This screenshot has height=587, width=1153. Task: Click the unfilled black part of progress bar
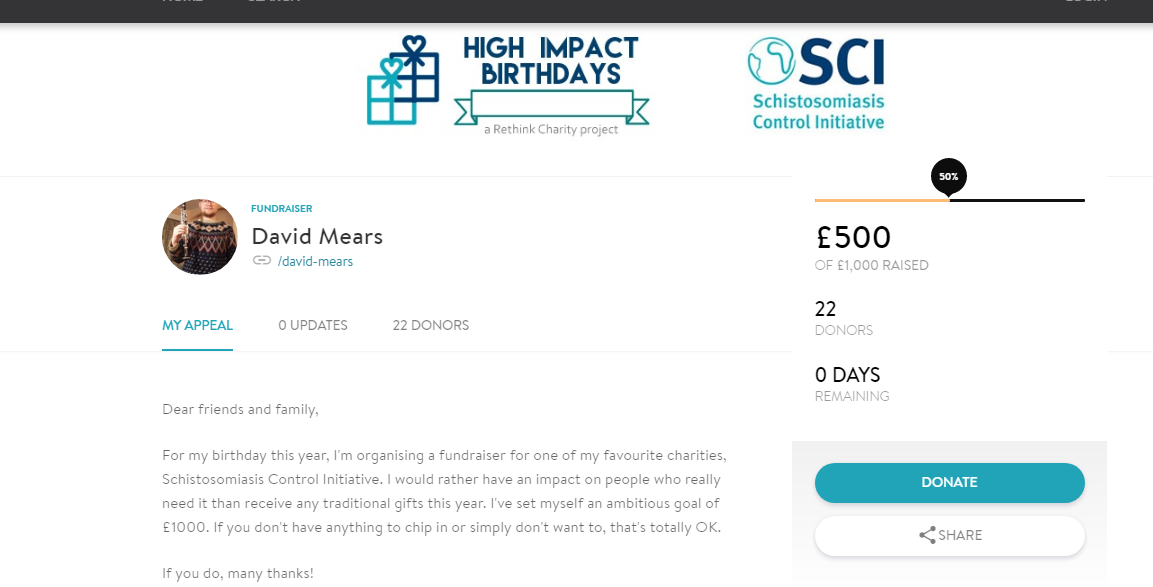[1017, 200]
